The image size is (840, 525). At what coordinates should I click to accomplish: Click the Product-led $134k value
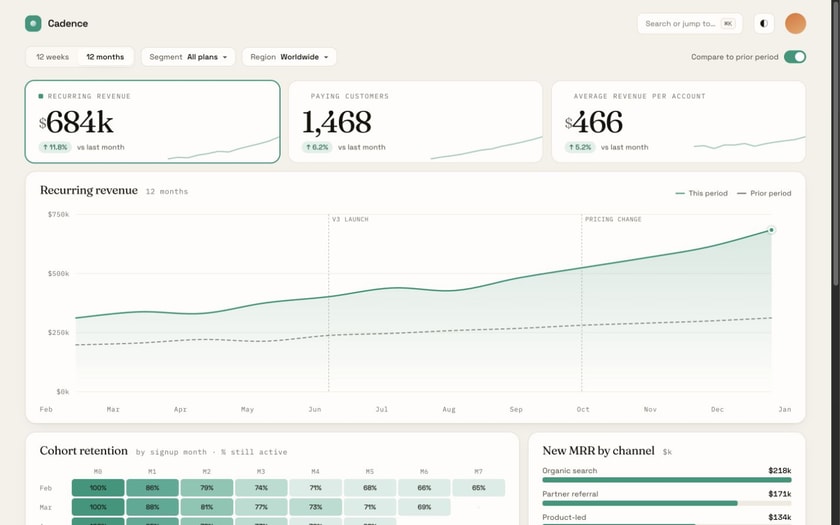(779, 517)
